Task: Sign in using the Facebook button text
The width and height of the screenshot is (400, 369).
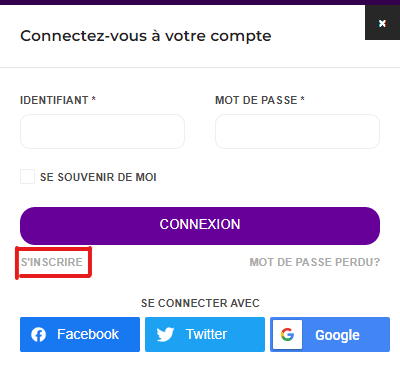Action: pyautogui.click(x=88, y=334)
